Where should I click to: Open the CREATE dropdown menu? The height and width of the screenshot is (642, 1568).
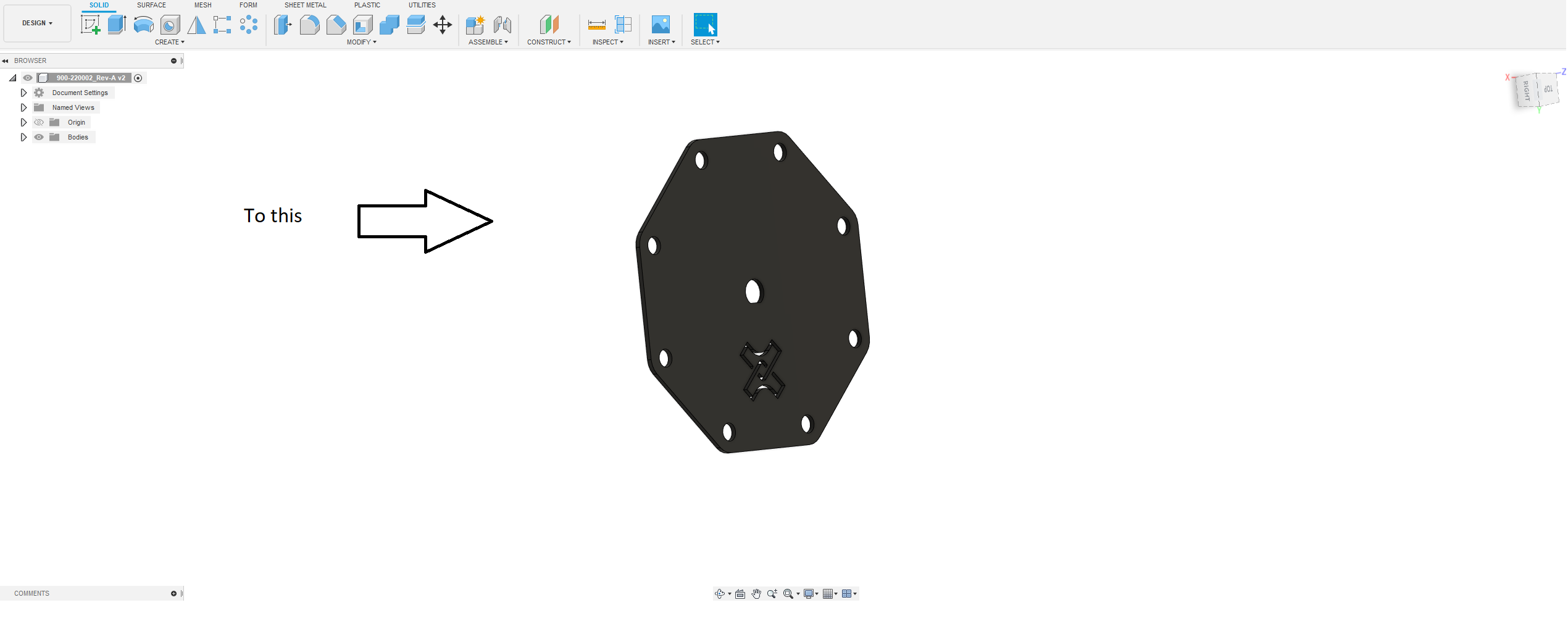[x=170, y=42]
